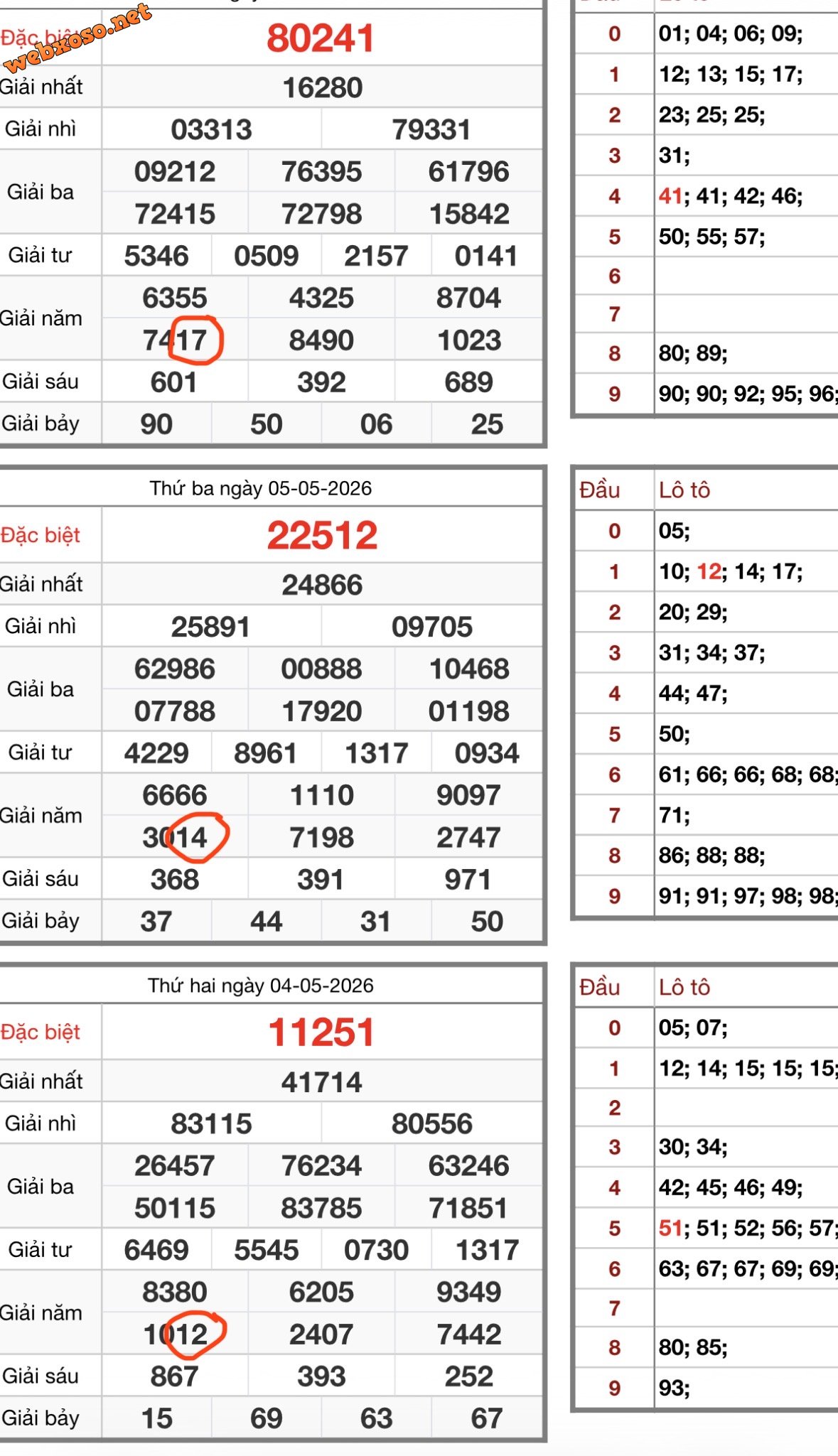Viewport: 838px width, 1456px height.
Task: Select loto row "20; 29;"
Action: 693,612
